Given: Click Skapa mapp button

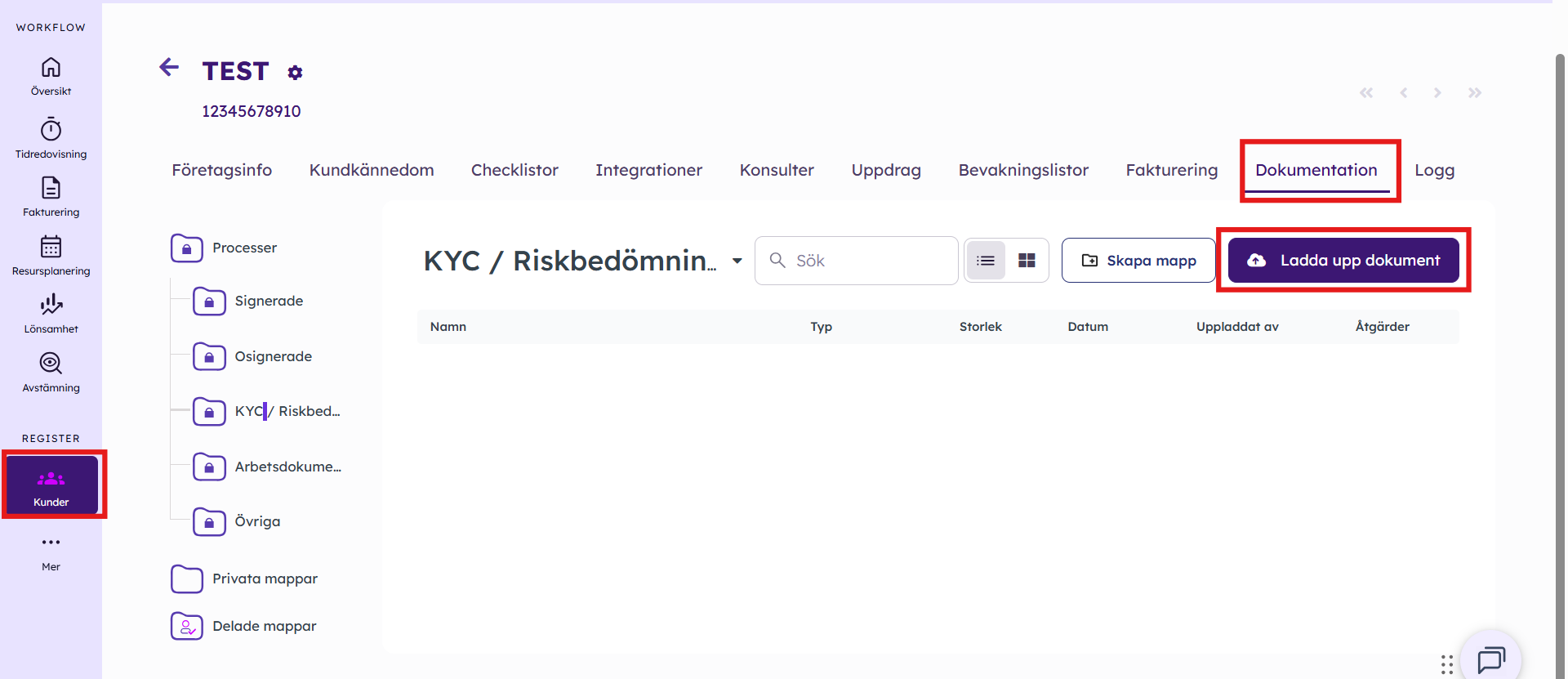Looking at the screenshot, I should (x=1138, y=260).
